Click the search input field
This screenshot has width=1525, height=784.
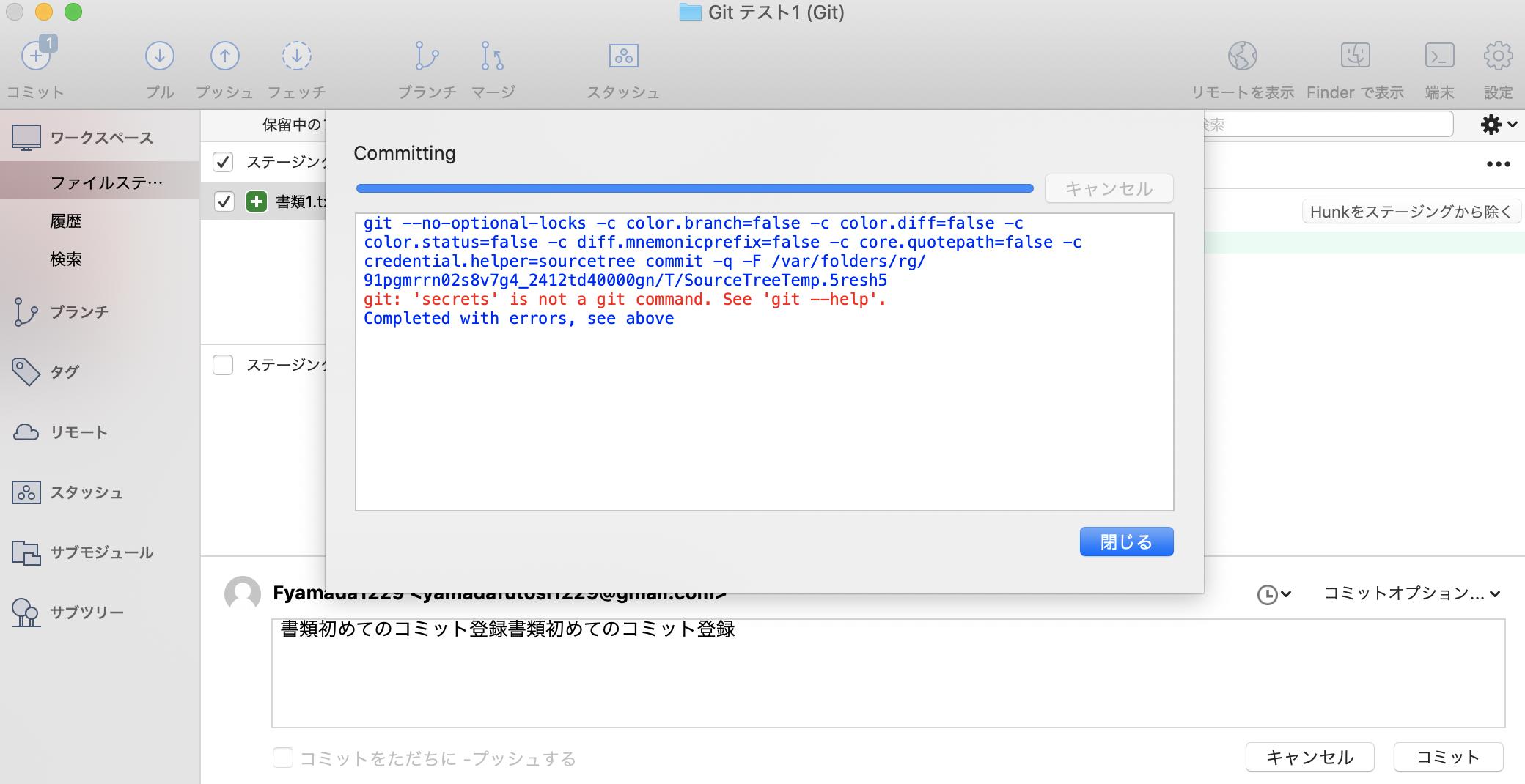coord(1328,125)
